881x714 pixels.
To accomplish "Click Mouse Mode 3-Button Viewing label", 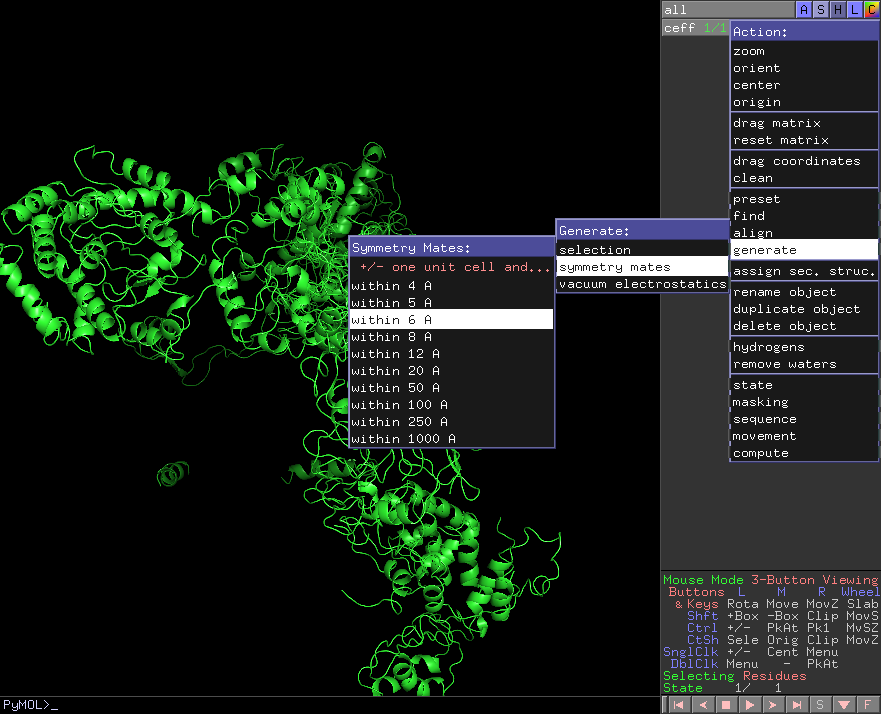I will tap(770, 580).
